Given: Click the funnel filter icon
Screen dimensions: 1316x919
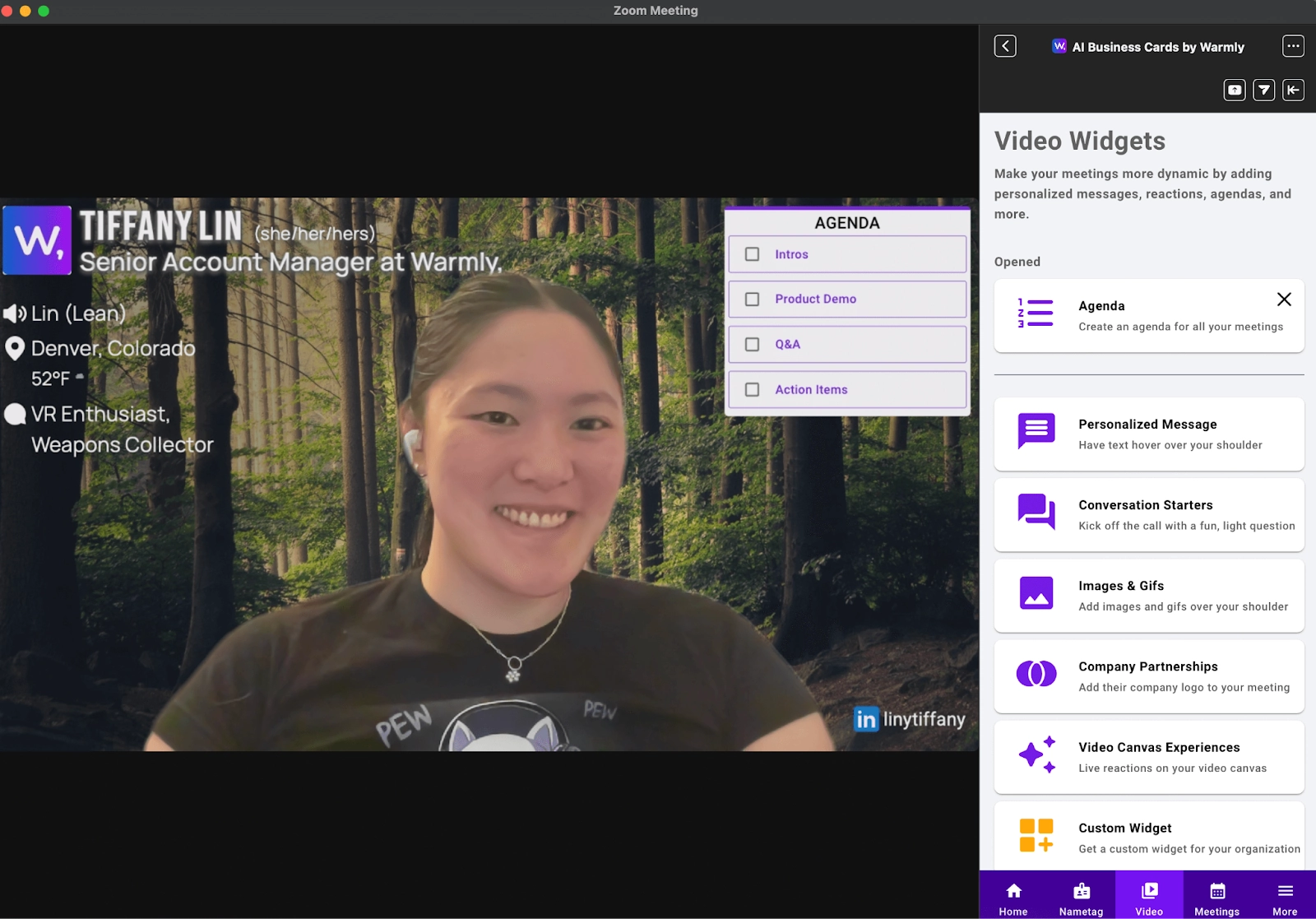Looking at the screenshot, I should (x=1264, y=90).
